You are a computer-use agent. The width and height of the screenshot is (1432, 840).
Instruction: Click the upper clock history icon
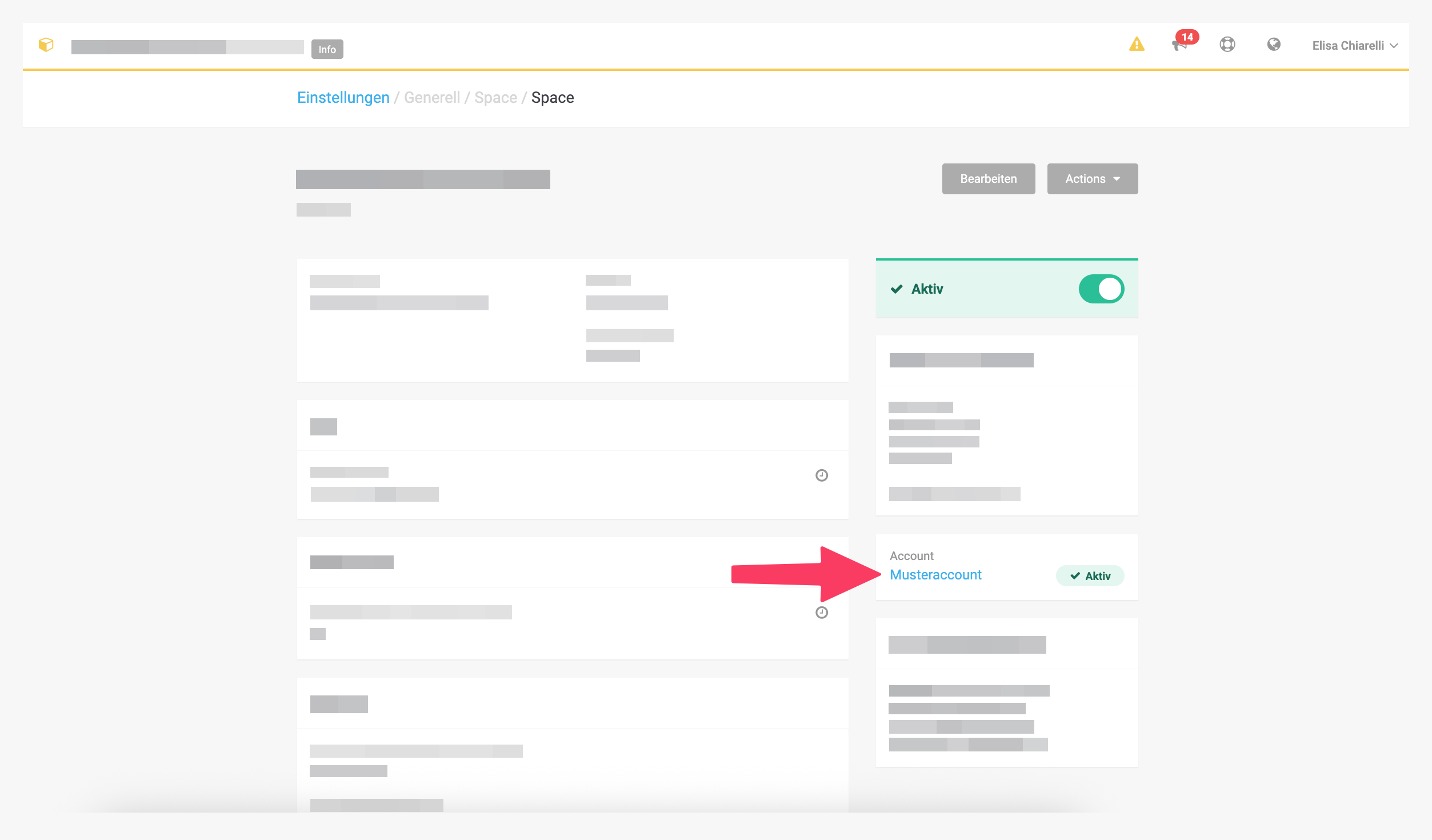click(822, 475)
